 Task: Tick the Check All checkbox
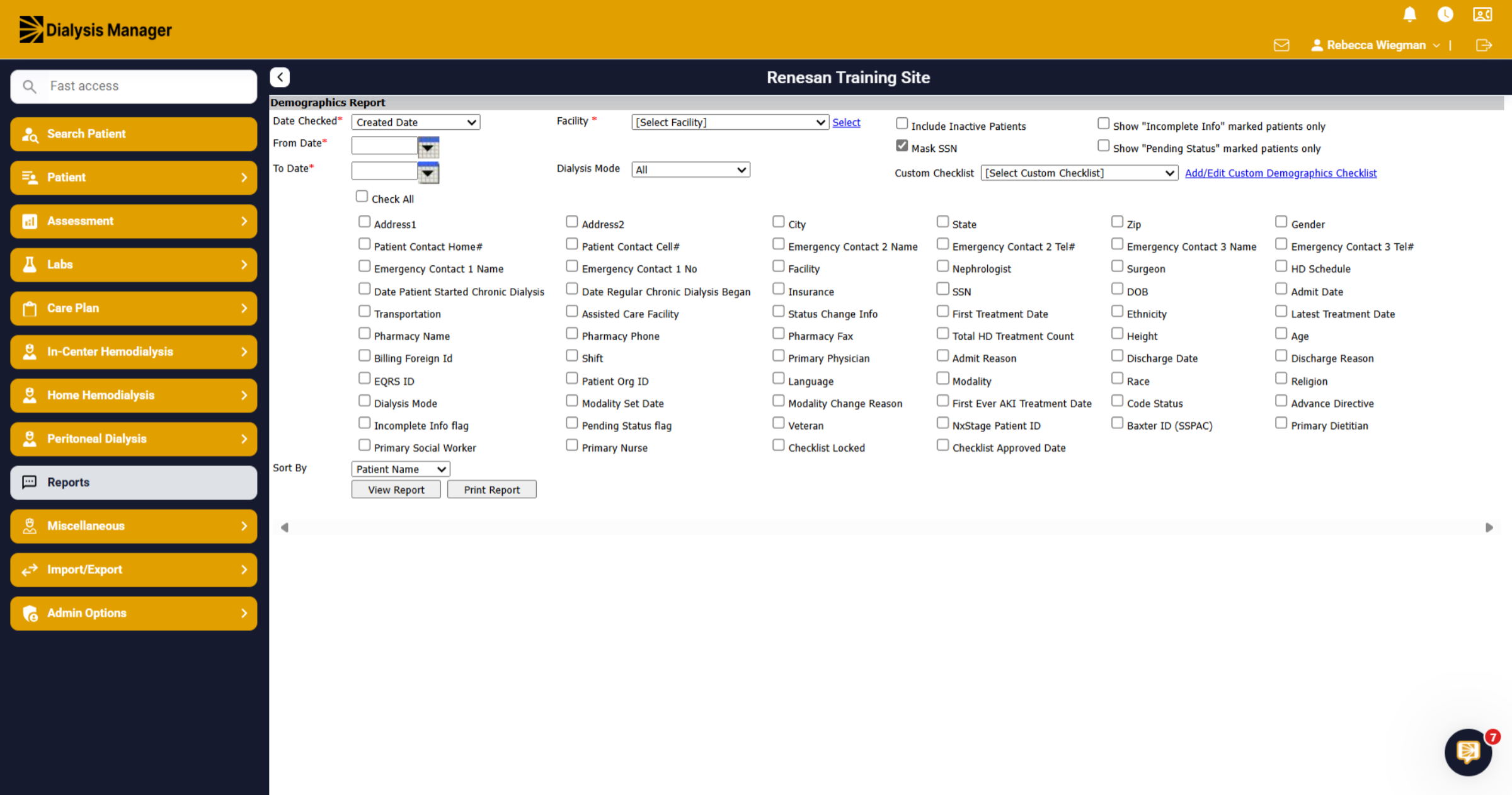(362, 197)
